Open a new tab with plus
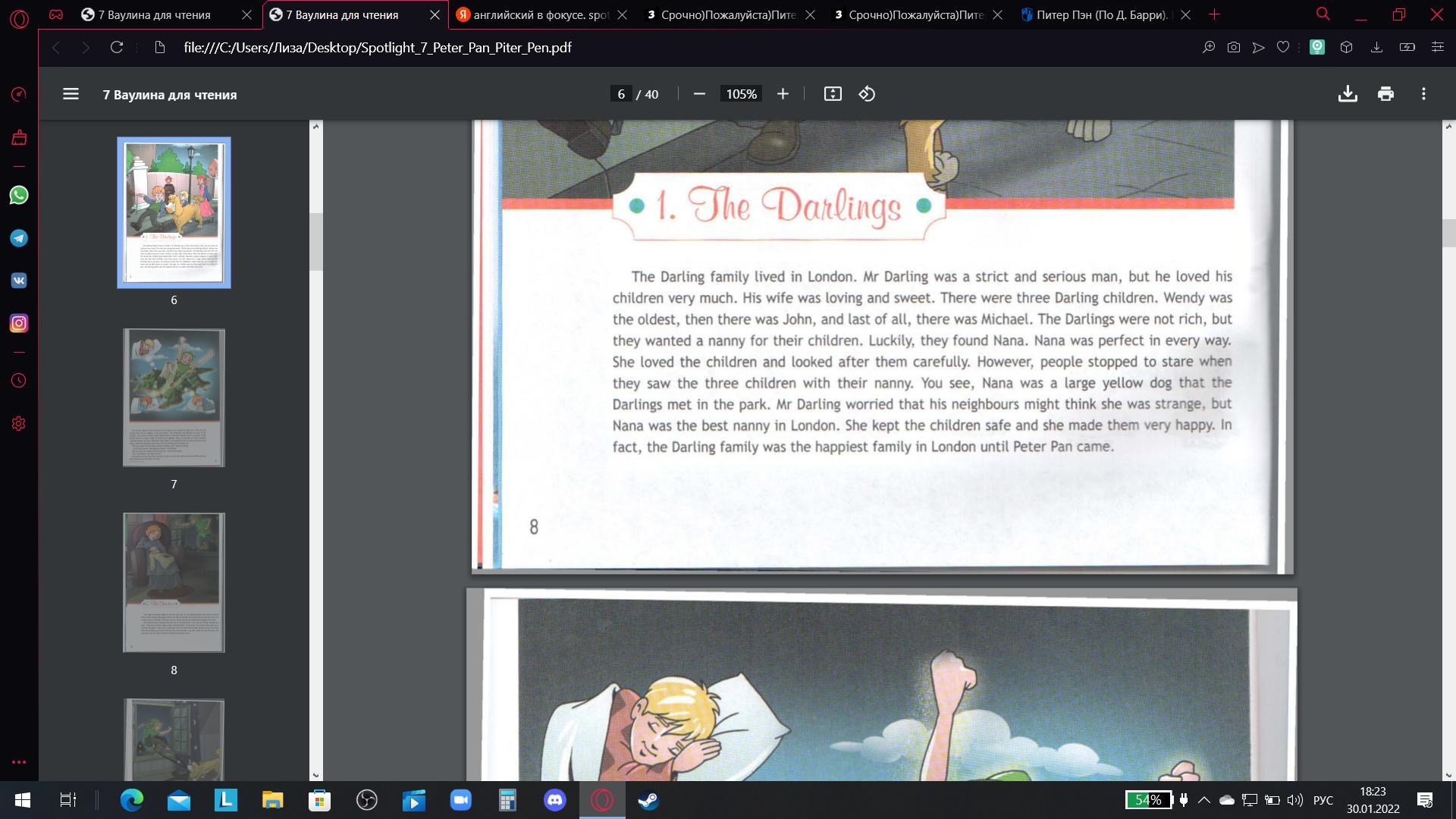Viewport: 1456px width, 819px height. click(x=1214, y=14)
